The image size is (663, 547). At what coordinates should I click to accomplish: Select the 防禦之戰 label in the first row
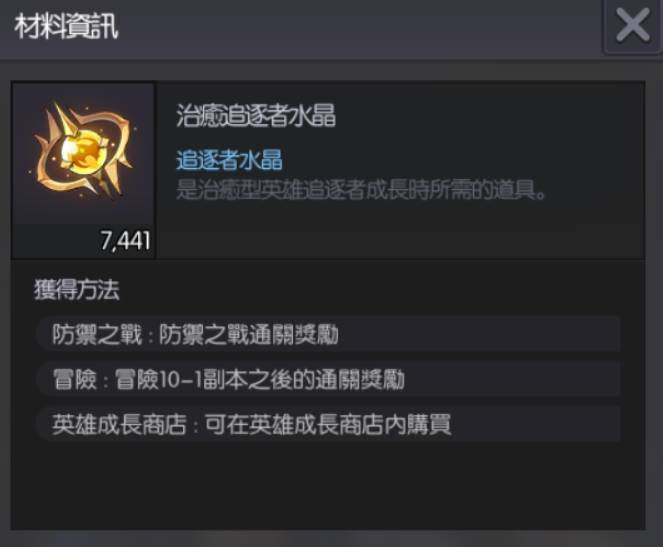[x=97, y=335]
